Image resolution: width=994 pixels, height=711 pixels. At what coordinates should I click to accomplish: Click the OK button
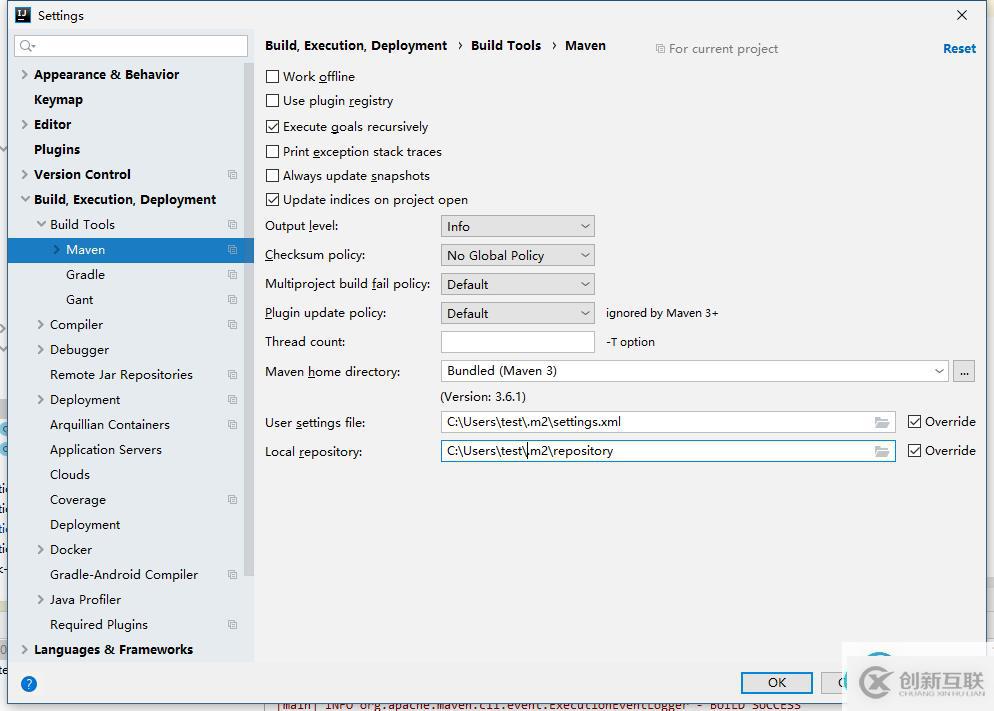(x=777, y=682)
